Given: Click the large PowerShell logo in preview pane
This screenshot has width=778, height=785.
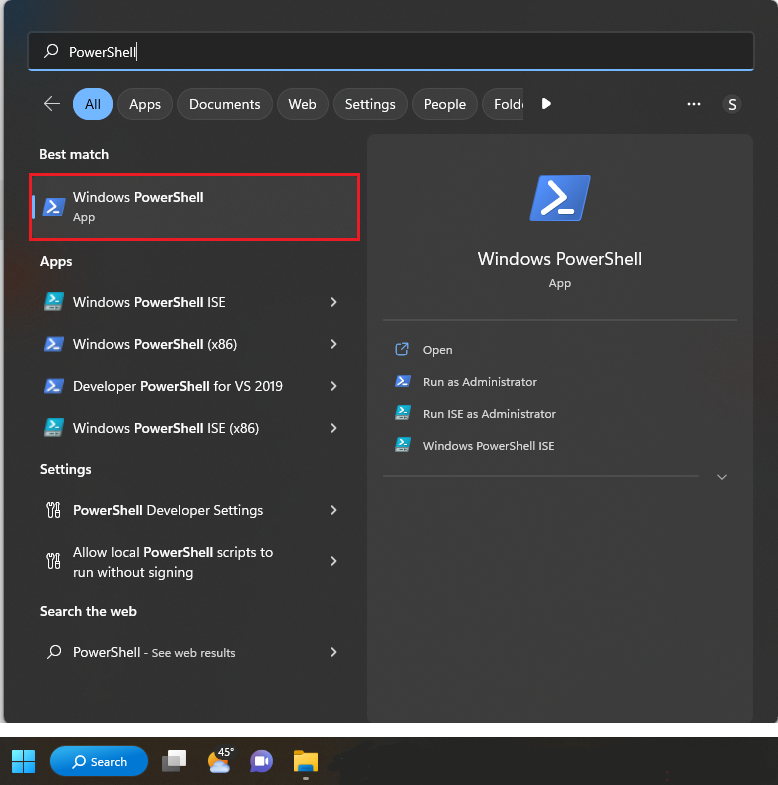Looking at the screenshot, I should pos(560,198).
